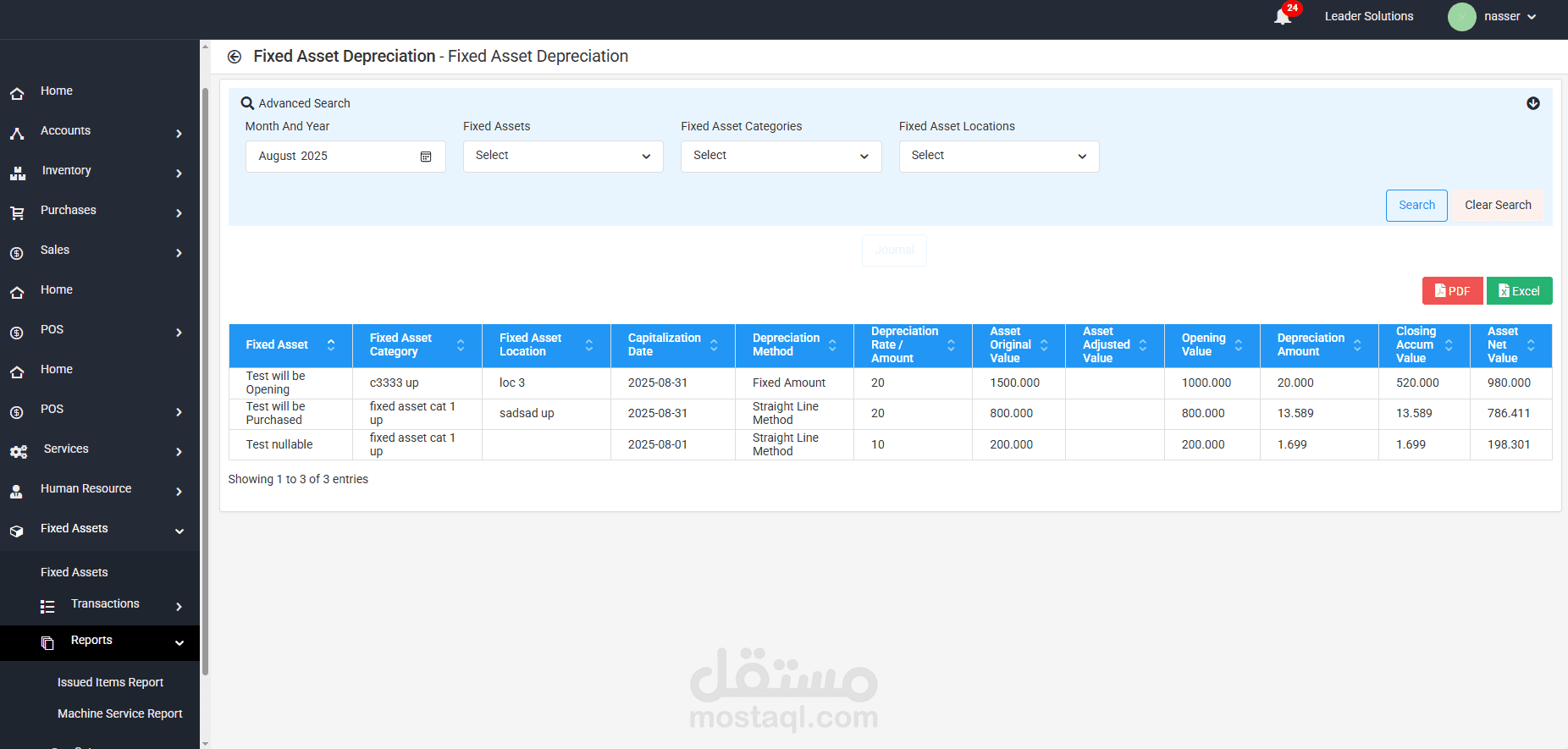The width and height of the screenshot is (1568, 749).
Task: Click the Accounts sidebar icon
Action: click(x=17, y=133)
